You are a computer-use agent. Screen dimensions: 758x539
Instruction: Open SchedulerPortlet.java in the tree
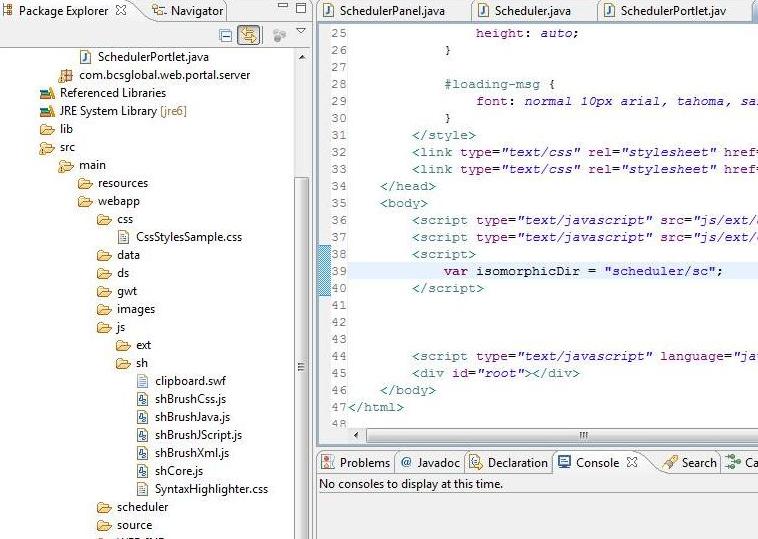pyautogui.click(x=152, y=57)
